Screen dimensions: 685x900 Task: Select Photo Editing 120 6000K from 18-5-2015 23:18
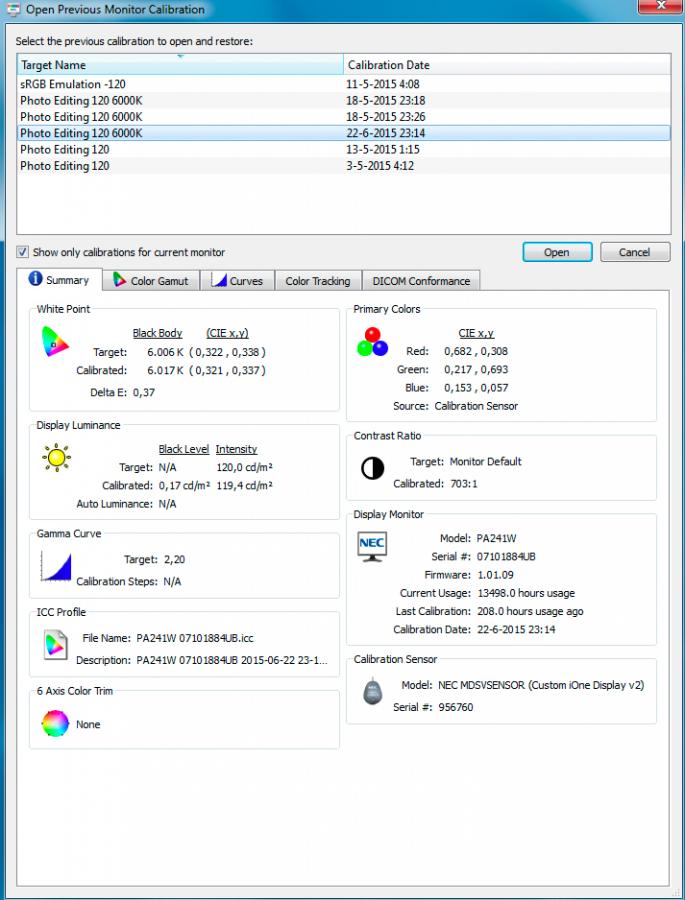pos(343,100)
